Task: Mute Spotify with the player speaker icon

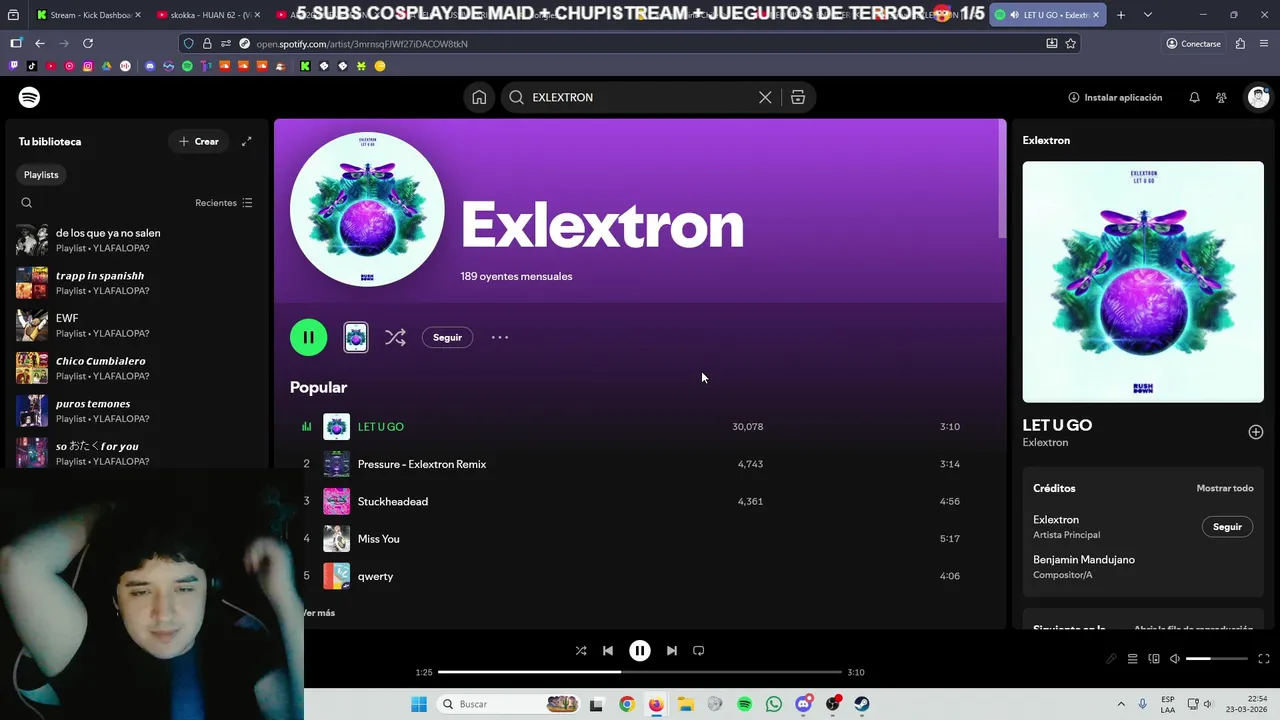Action: (1175, 659)
